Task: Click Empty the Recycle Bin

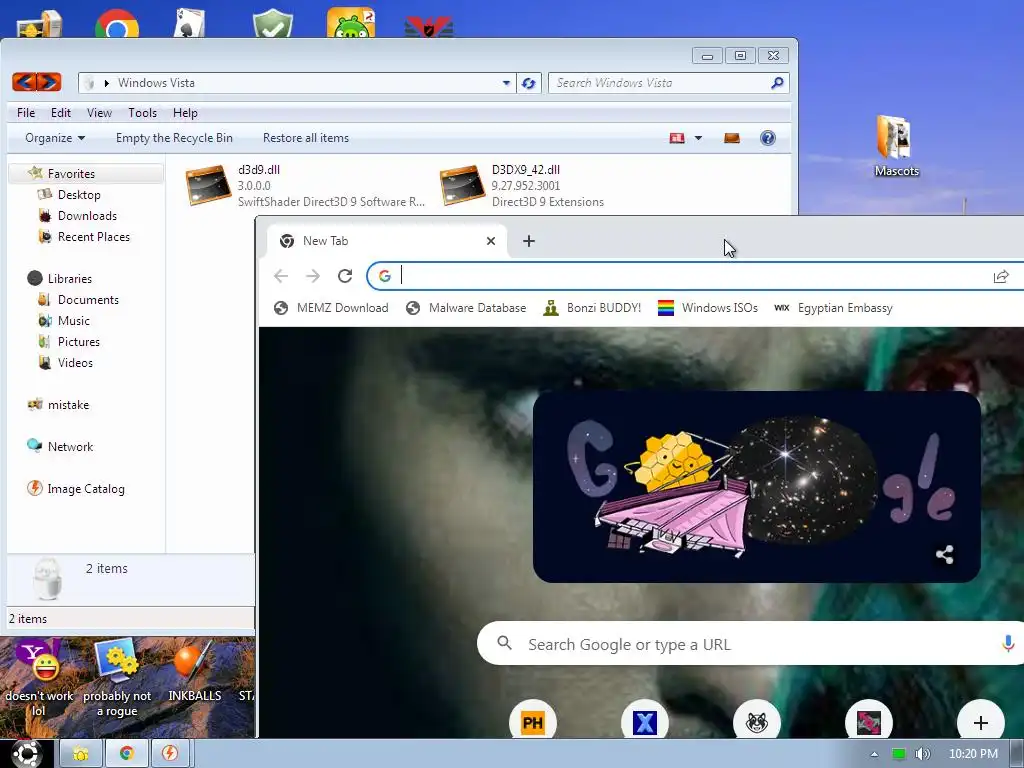Action: tap(174, 138)
